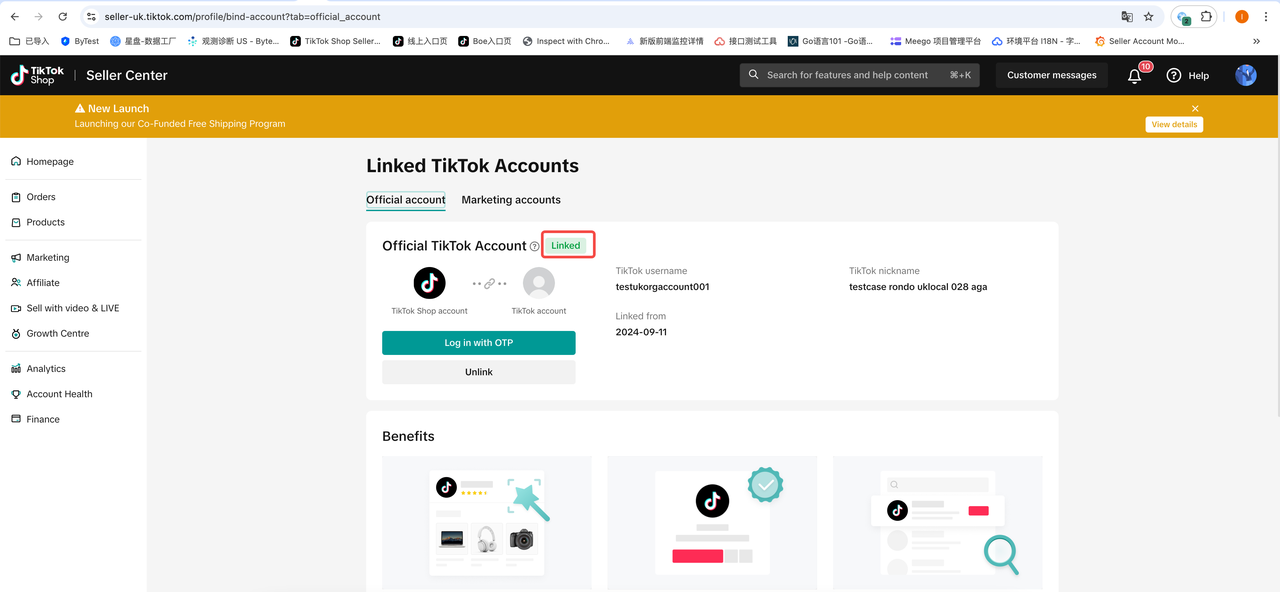Switch to Marketing accounts tab
This screenshot has width=1280, height=592.
coord(511,200)
